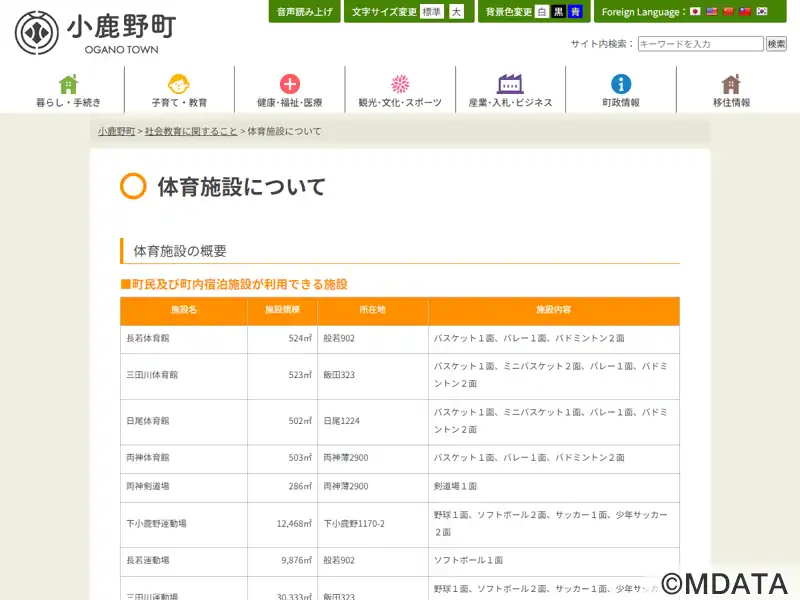Open the 町政情報 info icon
800x600 pixels.
coord(621,84)
